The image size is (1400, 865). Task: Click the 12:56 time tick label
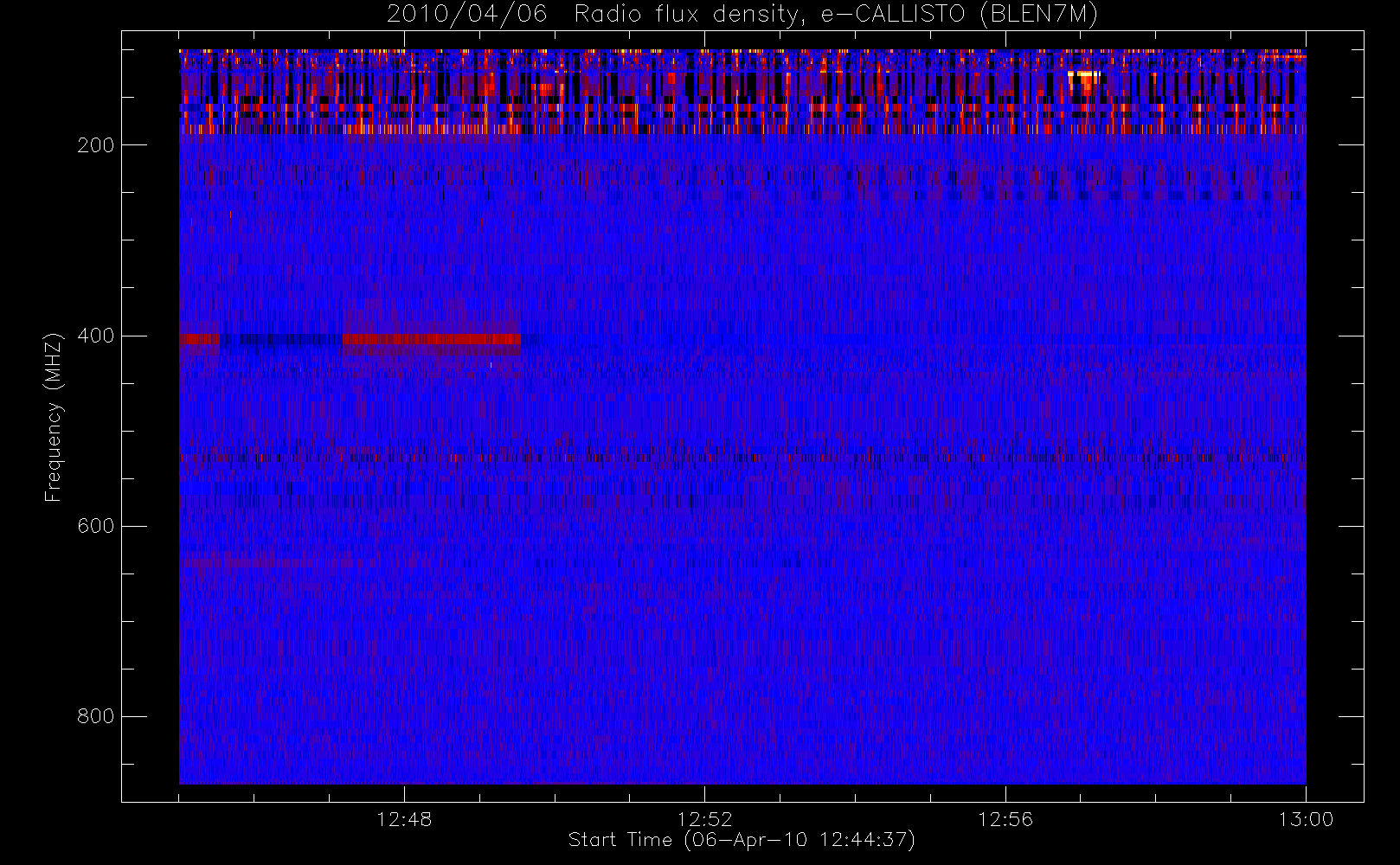point(1005,819)
